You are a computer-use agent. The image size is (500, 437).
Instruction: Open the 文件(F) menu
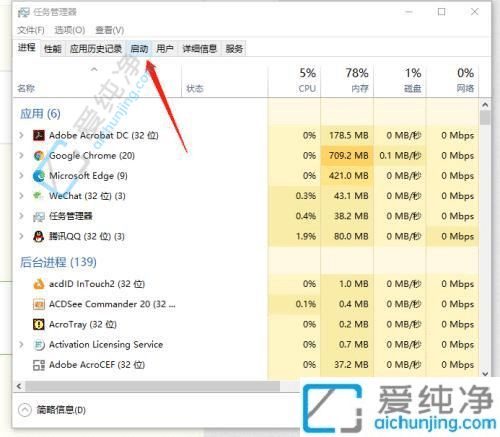[31, 30]
